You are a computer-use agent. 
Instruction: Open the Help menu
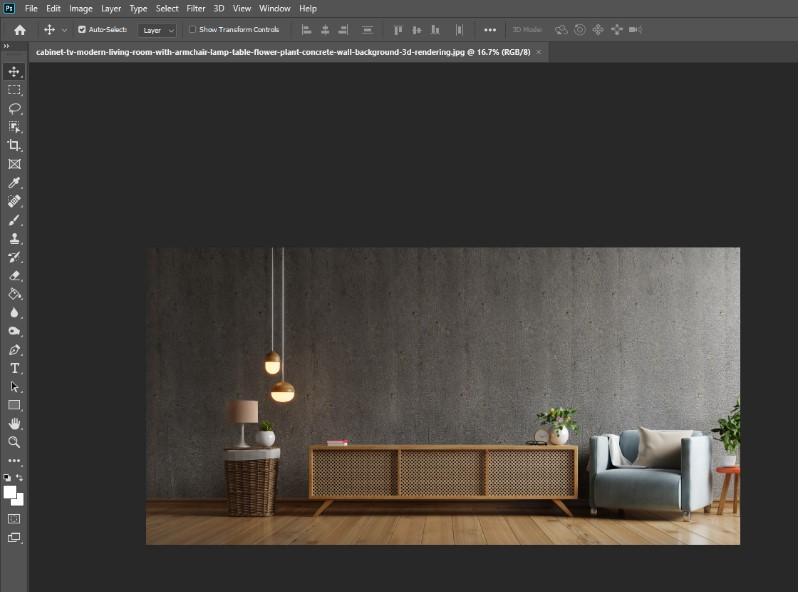pos(308,9)
